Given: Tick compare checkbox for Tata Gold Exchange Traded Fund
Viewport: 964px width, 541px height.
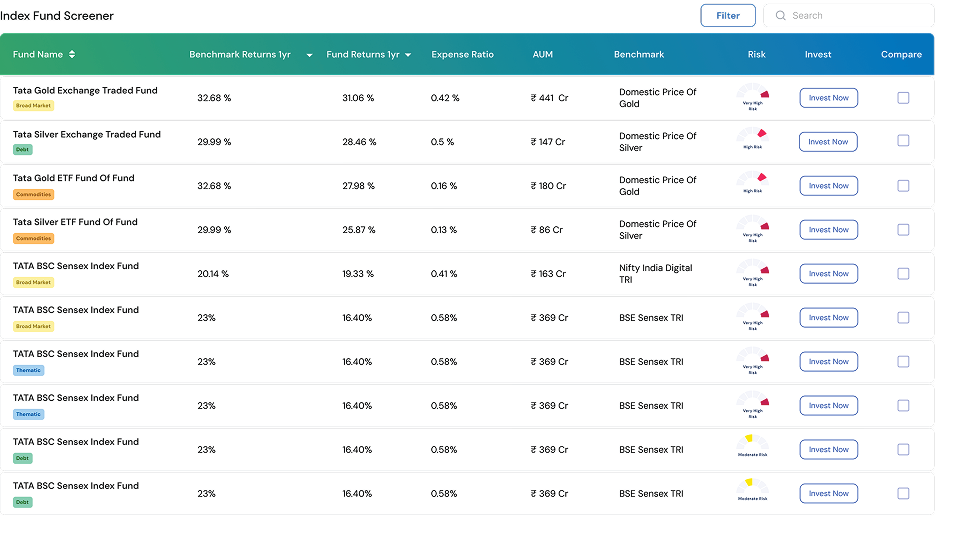Looking at the screenshot, I should [903, 98].
